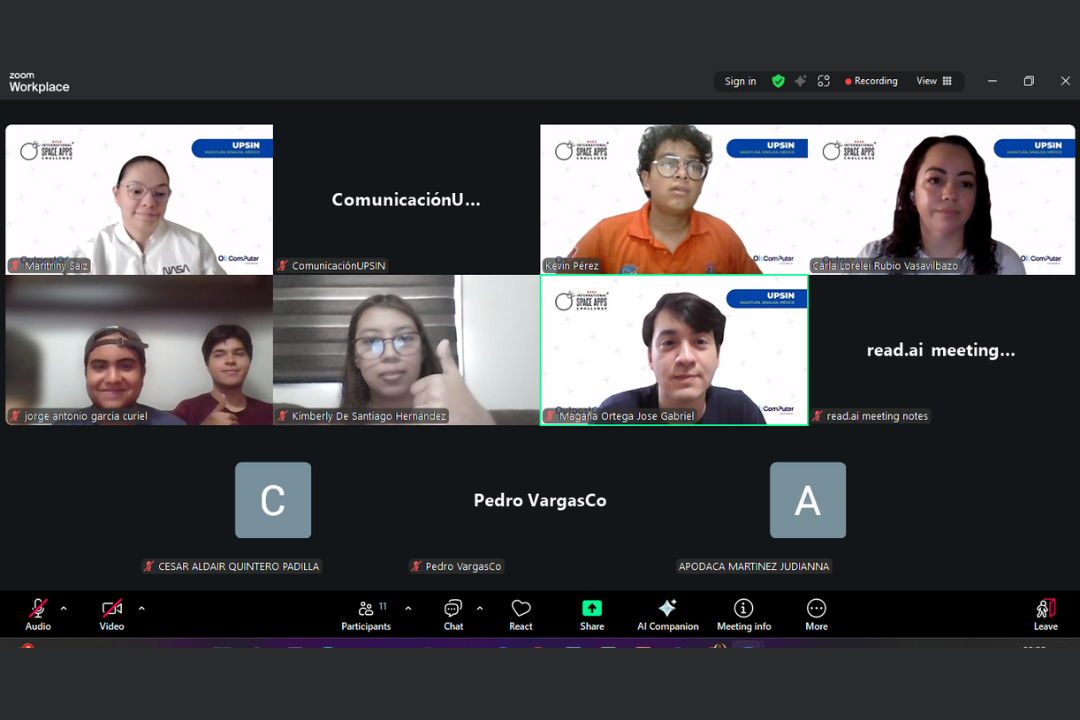Image resolution: width=1080 pixels, height=720 pixels.
Task: Select Kimberly De Santiago Hernandez's video tile
Action: point(406,350)
